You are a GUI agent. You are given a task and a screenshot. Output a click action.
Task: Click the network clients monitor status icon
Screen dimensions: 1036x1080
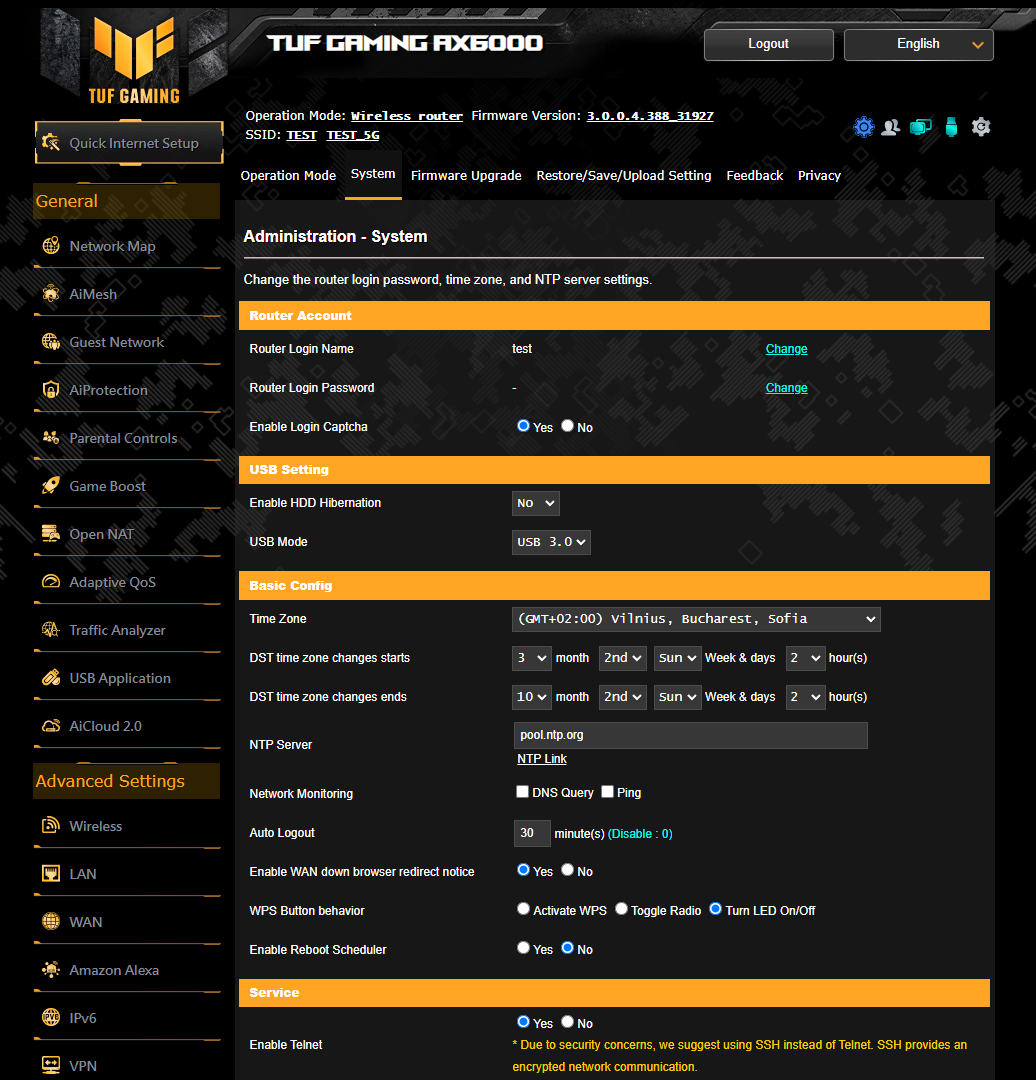click(921, 127)
